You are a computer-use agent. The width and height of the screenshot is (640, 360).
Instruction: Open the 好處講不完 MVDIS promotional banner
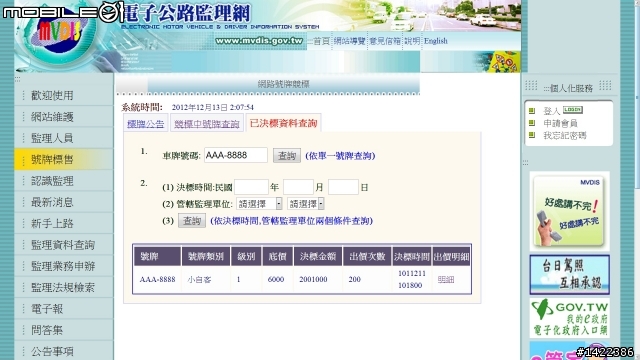[569, 211]
